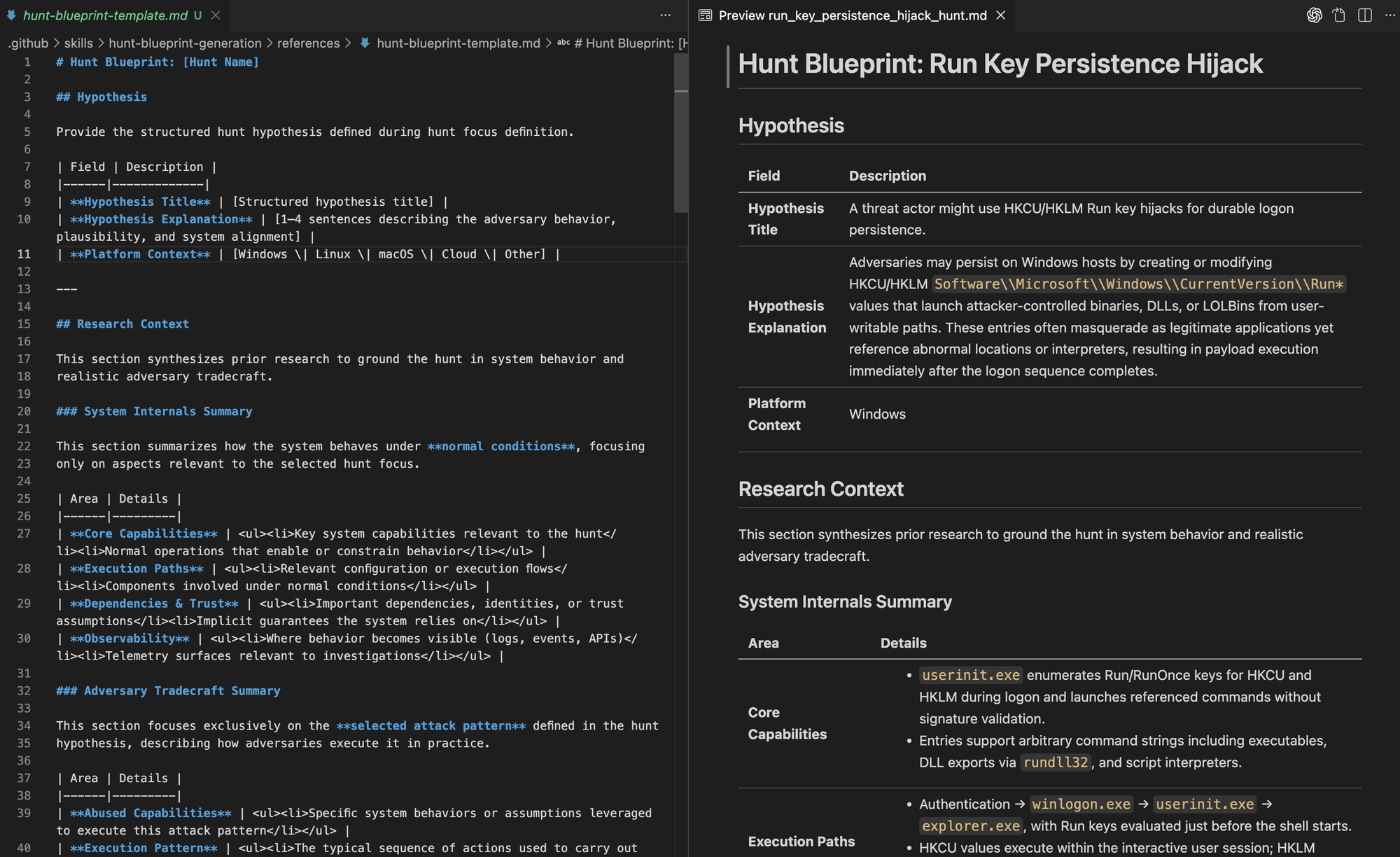The width and height of the screenshot is (1400, 857).
Task: Place cursor on line 11 Platform Context text
Action: (140, 254)
